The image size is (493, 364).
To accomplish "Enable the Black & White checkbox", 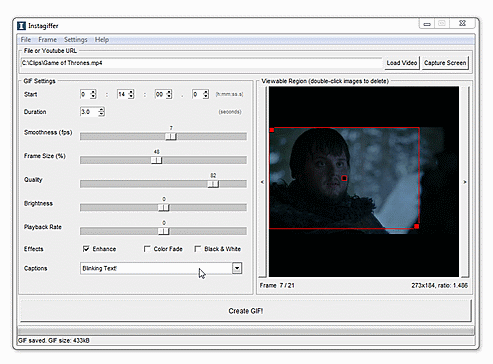I will 197,249.
